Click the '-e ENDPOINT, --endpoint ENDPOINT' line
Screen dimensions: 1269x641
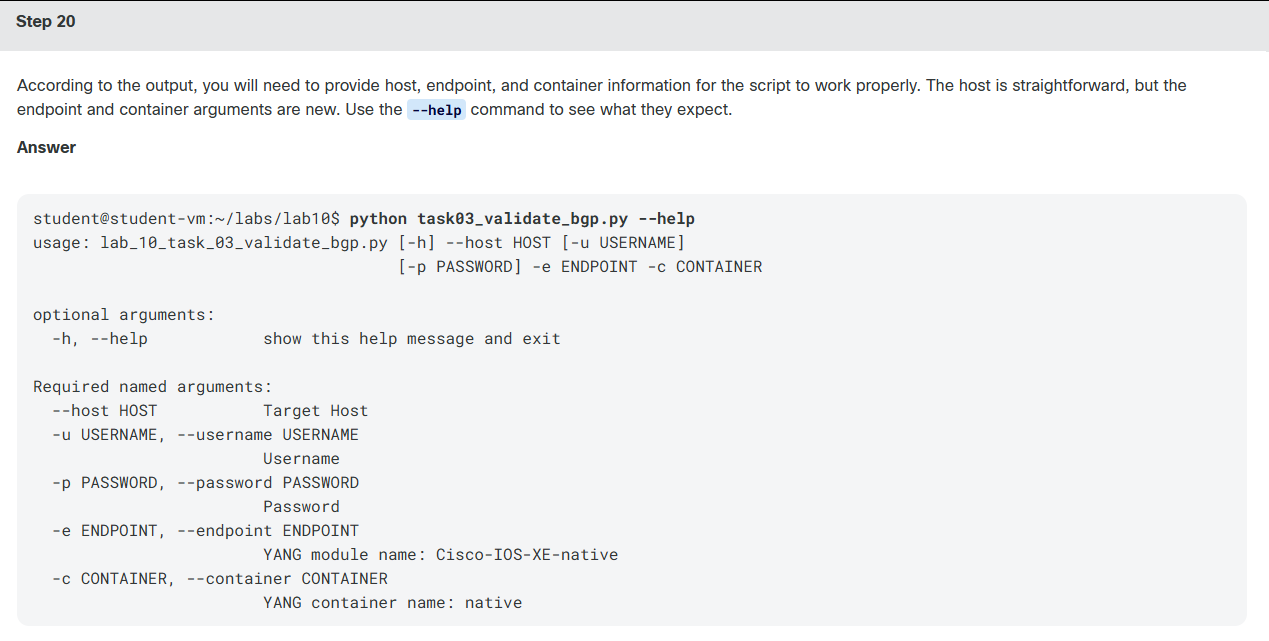[x=206, y=530]
